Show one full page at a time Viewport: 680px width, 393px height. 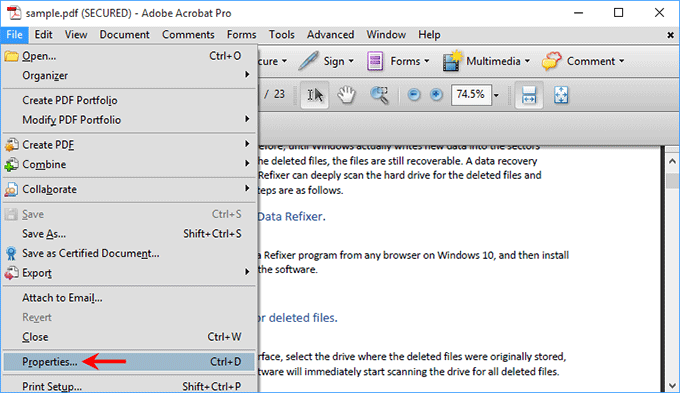point(561,95)
